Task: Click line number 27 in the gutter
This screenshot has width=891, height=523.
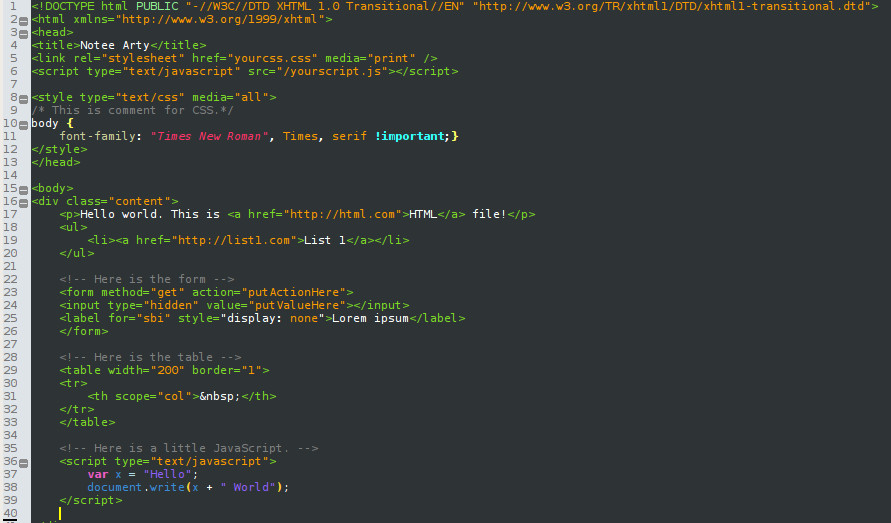Action: coord(10,344)
